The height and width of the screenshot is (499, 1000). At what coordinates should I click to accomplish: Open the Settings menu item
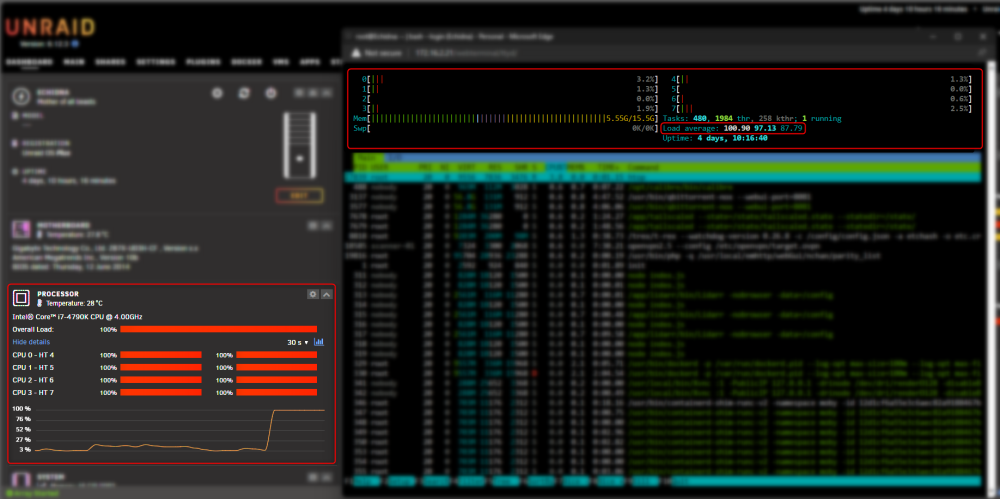point(156,63)
